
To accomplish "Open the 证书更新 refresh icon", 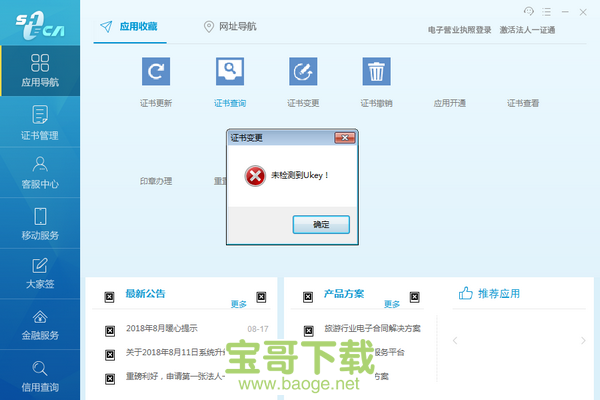I will [156, 71].
